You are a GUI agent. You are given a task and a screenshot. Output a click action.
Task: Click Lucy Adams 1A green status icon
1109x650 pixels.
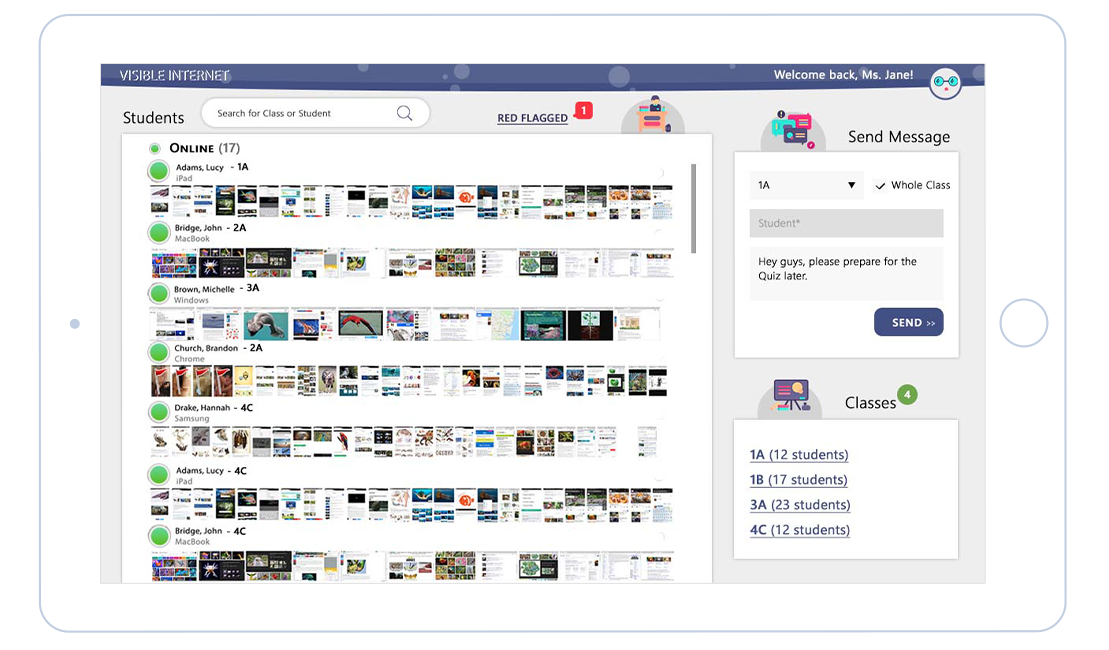pyautogui.click(x=158, y=172)
